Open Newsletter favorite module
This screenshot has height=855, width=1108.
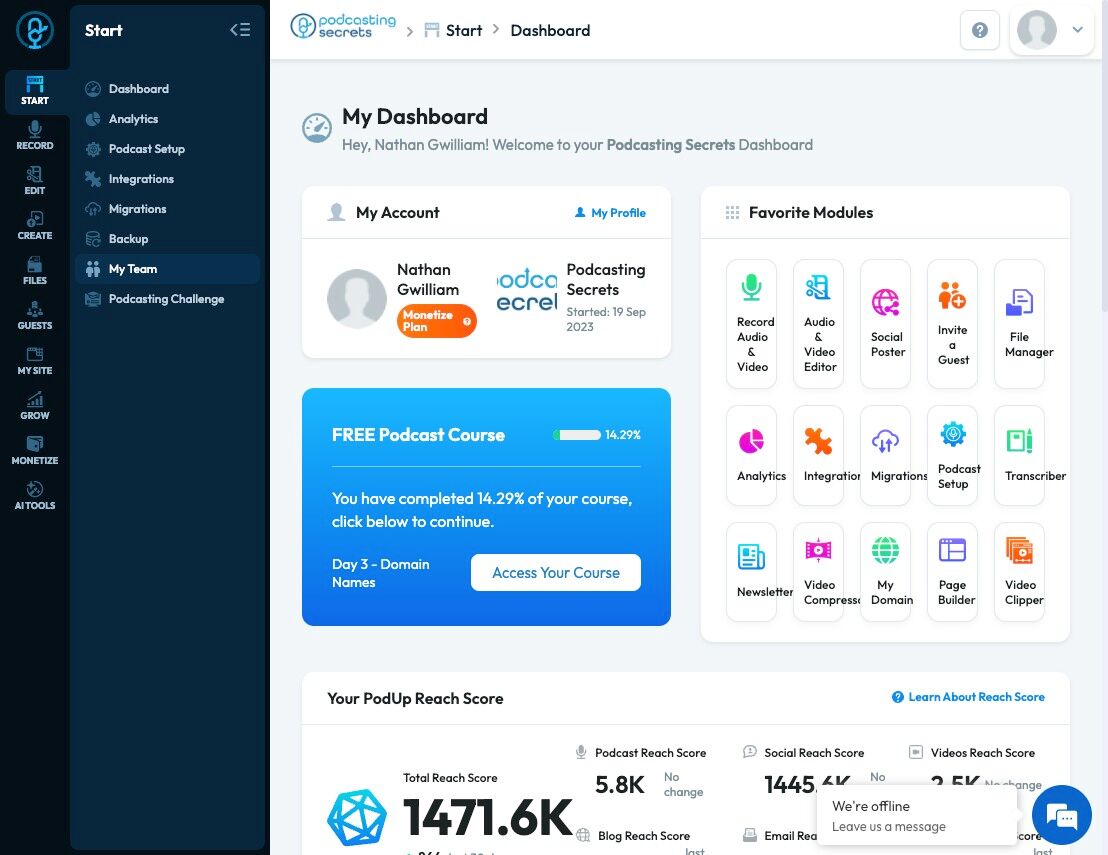pyautogui.click(x=751, y=572)
